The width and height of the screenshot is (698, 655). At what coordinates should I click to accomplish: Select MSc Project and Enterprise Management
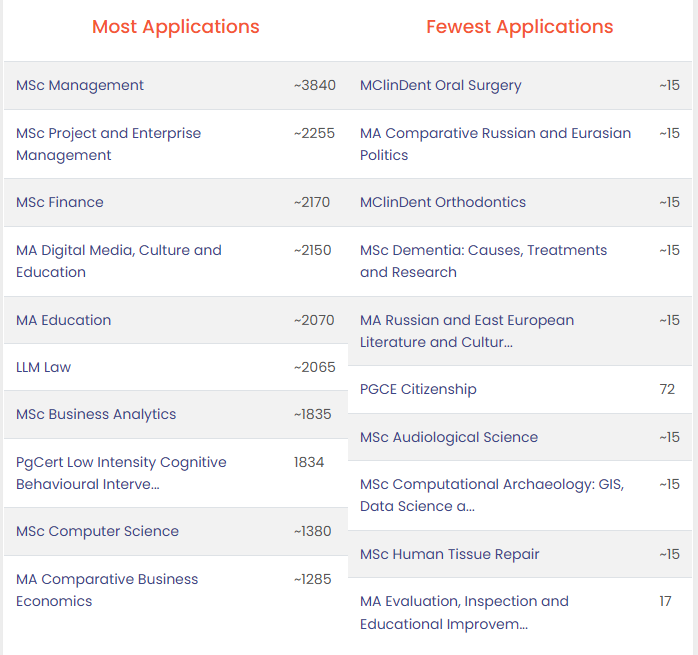108,144
